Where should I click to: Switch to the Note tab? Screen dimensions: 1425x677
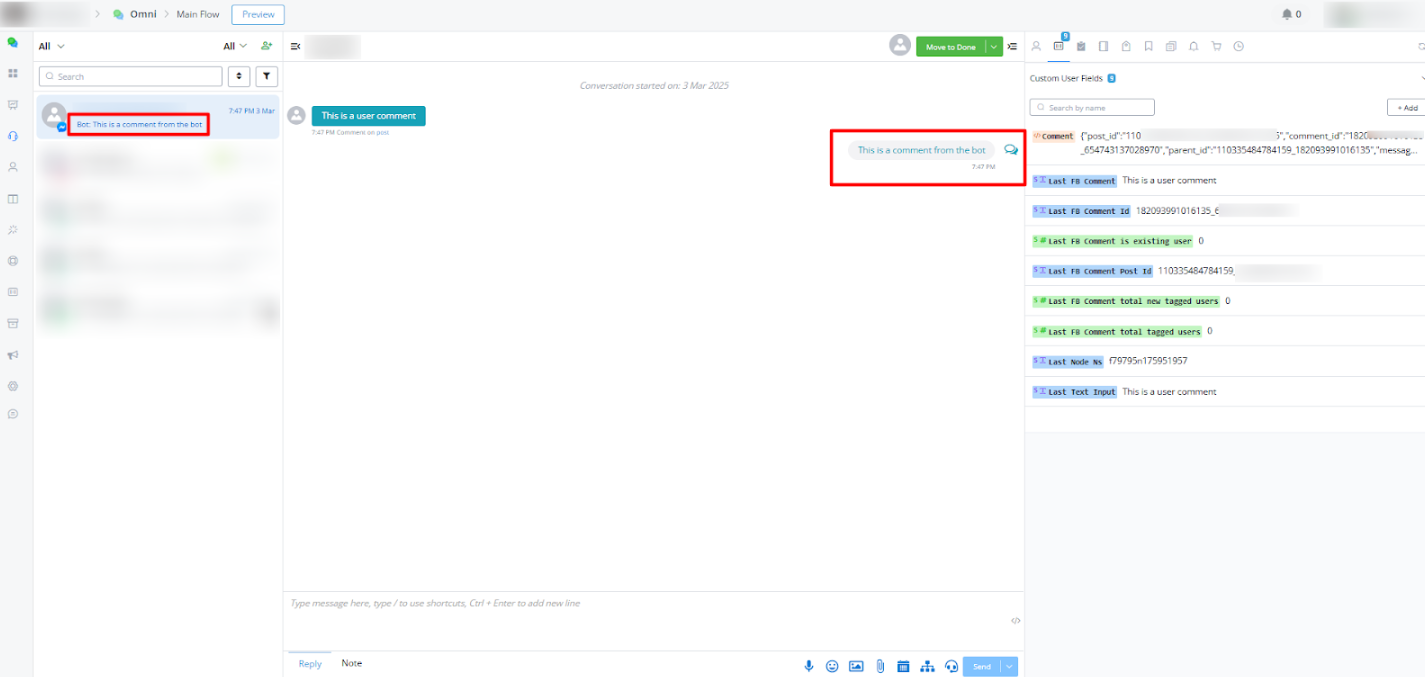(351, 663)
